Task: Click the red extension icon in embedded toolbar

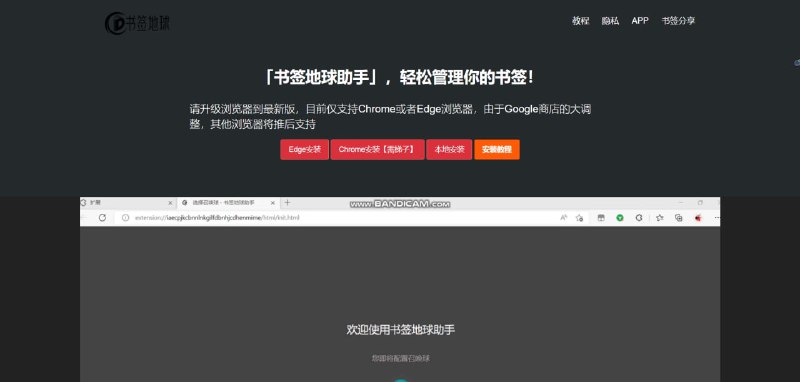Action: click(698, 218)
